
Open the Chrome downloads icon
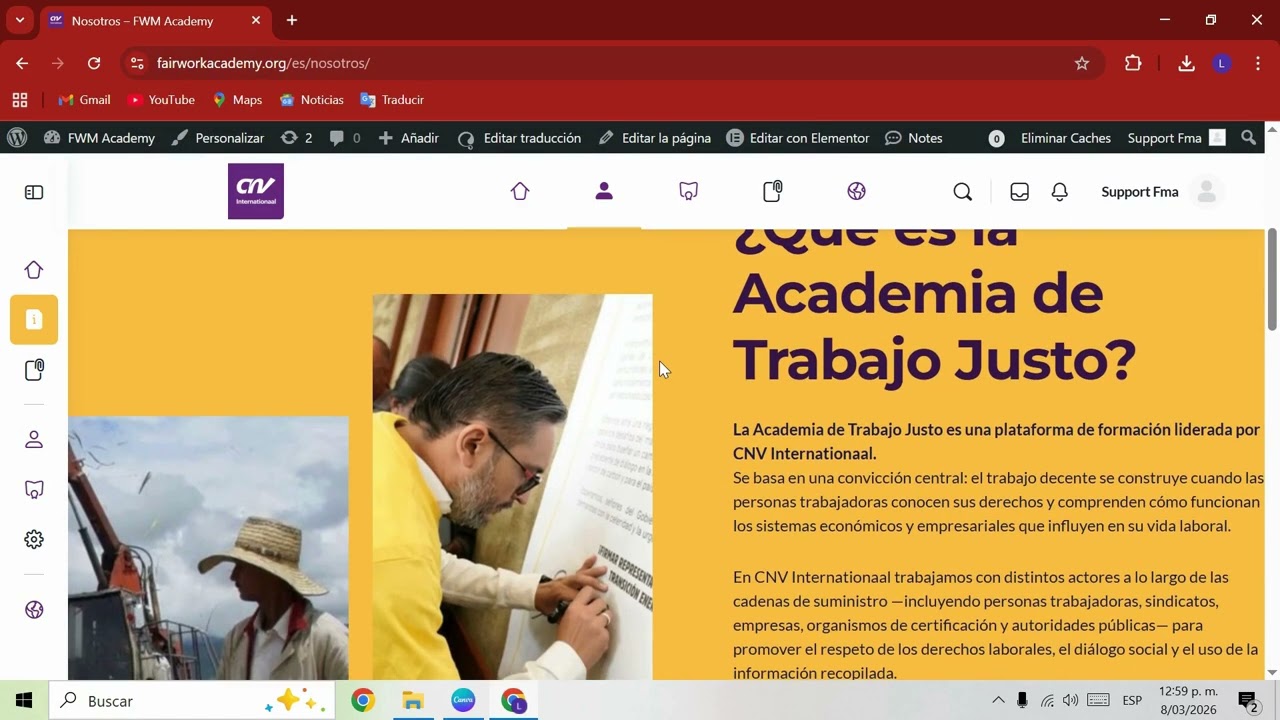point(1186,63)
